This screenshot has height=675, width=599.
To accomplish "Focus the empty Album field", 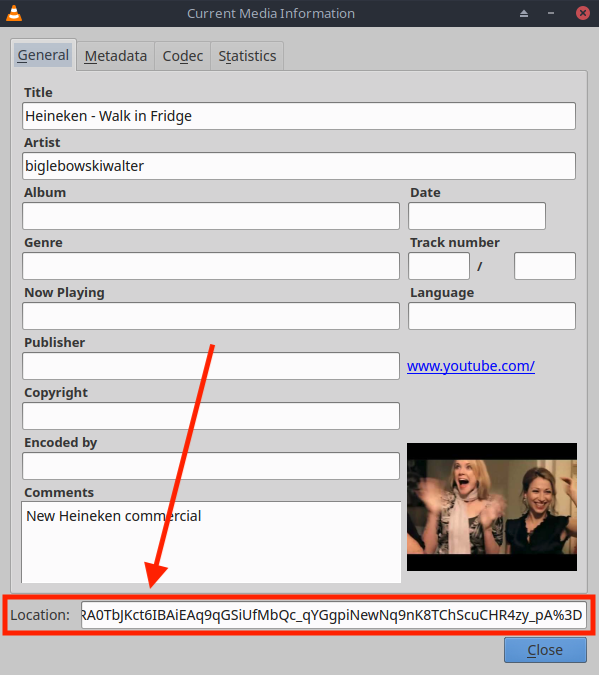I will (211, 216).
